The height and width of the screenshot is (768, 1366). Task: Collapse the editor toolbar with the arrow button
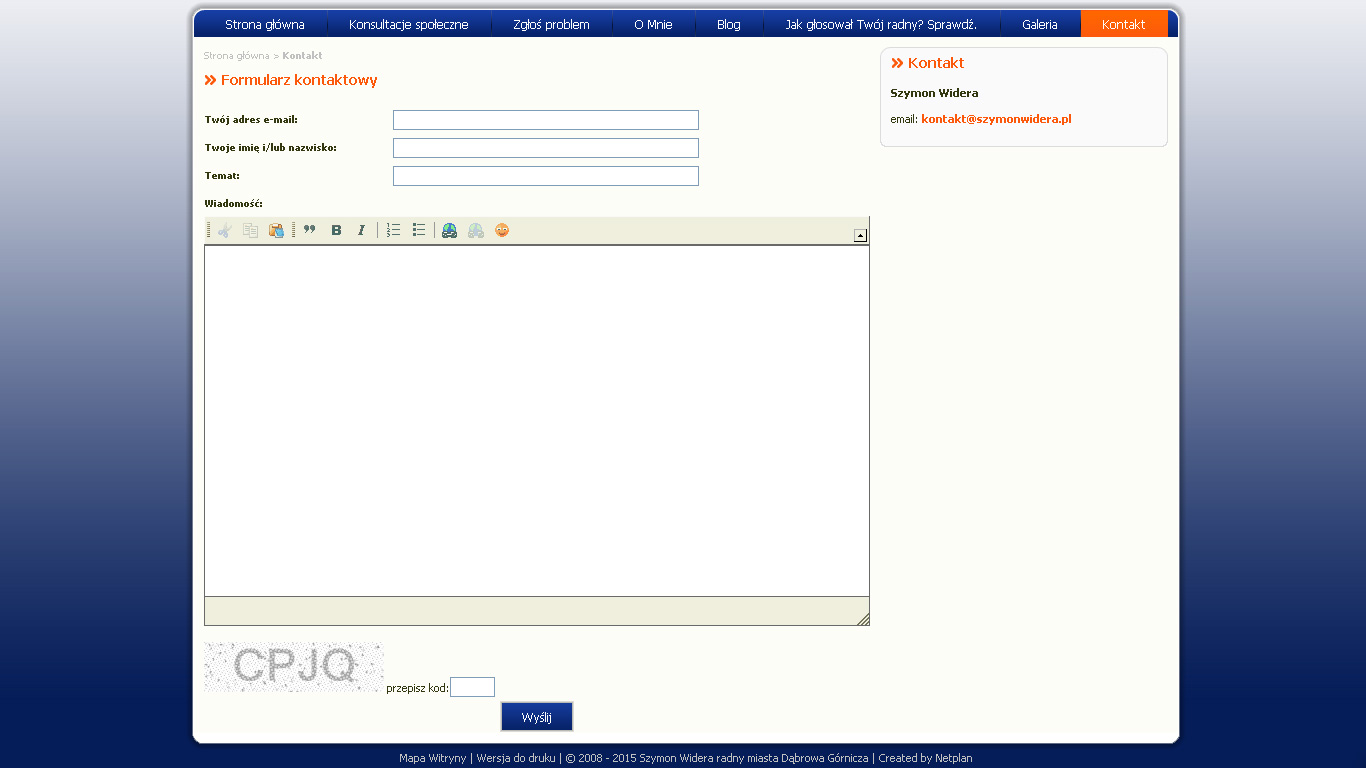860,236
